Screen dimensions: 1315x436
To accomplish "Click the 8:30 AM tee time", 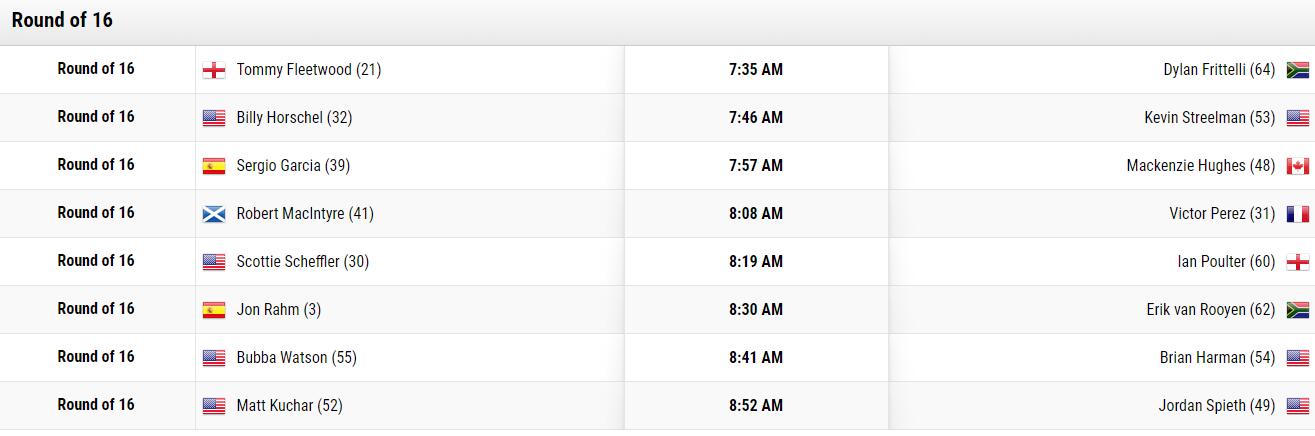I will click(756, 310).
